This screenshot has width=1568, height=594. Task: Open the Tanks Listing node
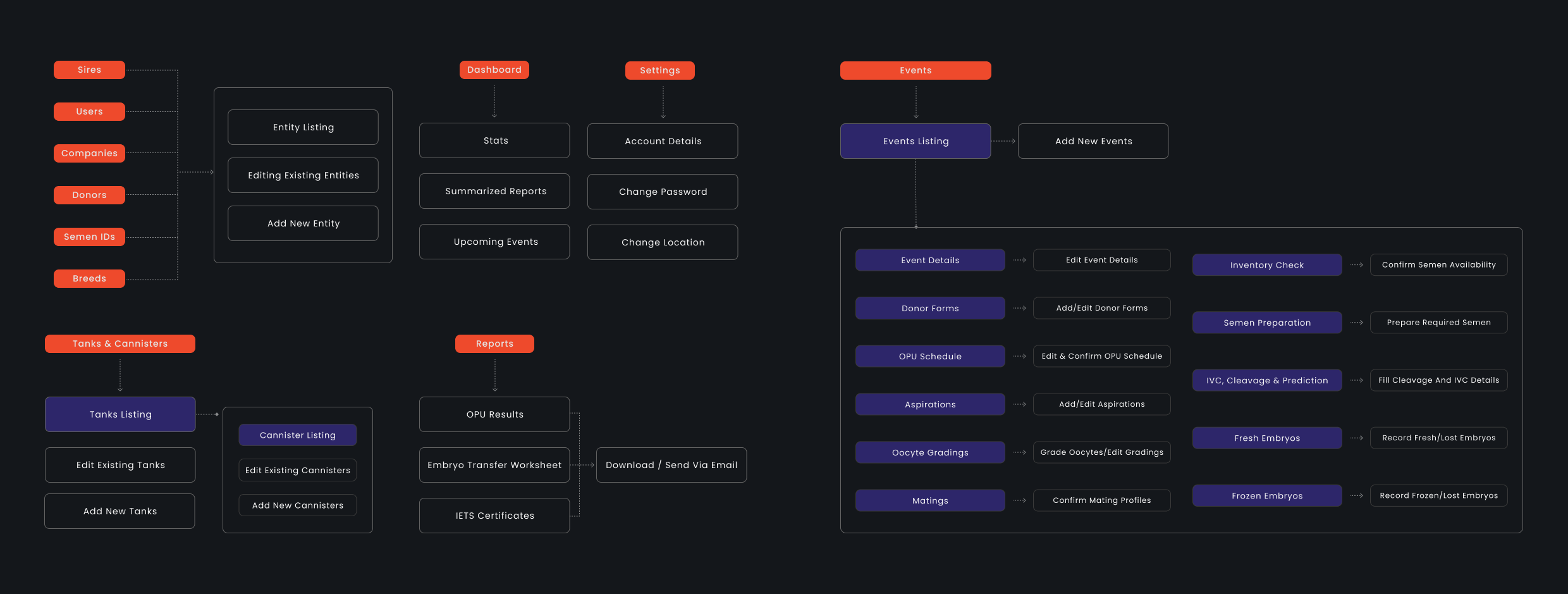click(120, 414)
